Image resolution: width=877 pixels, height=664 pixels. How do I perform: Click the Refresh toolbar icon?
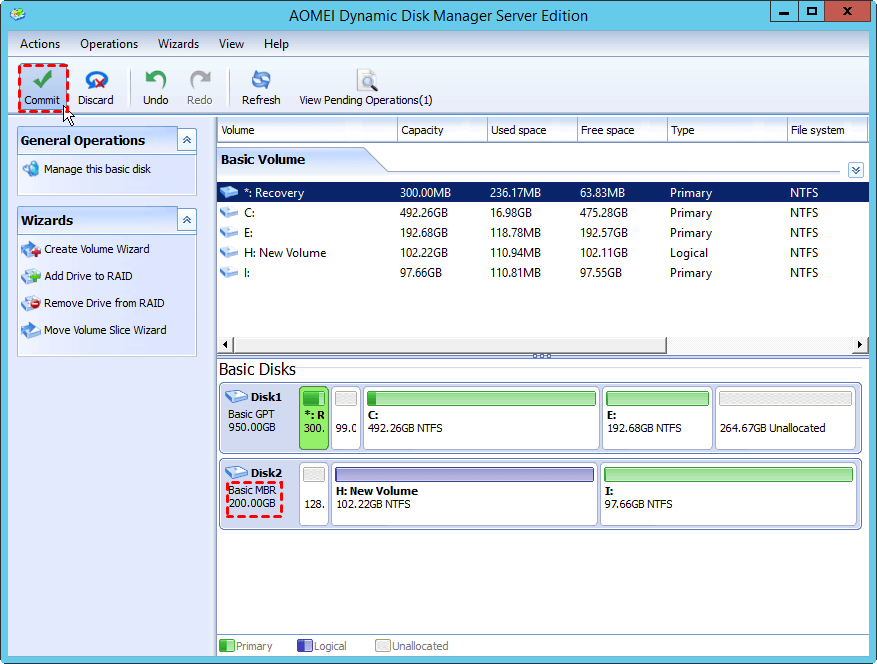coord(261,80)
